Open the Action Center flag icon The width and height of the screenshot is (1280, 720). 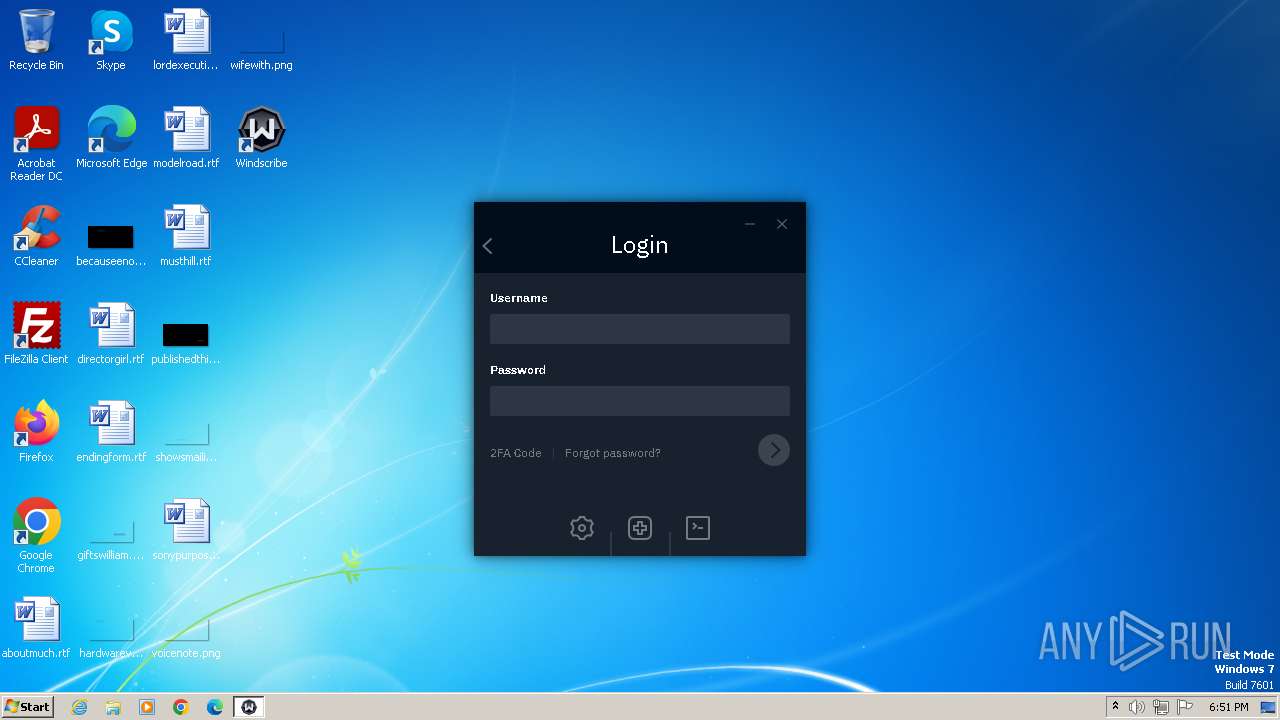[x=1185, y=707]
